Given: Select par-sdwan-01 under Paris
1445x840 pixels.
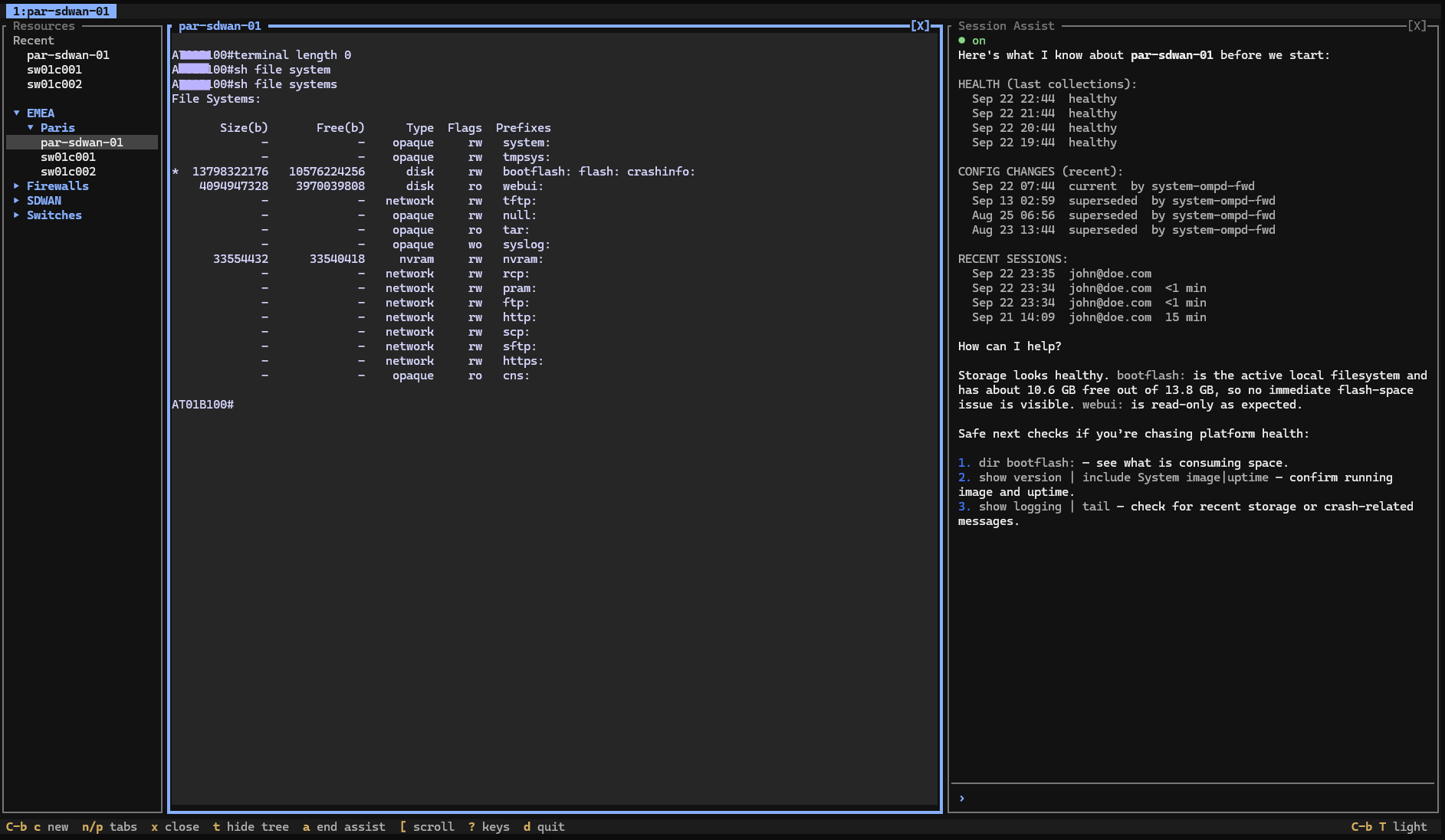Looking at the screenshot, I should pos(82,142).
